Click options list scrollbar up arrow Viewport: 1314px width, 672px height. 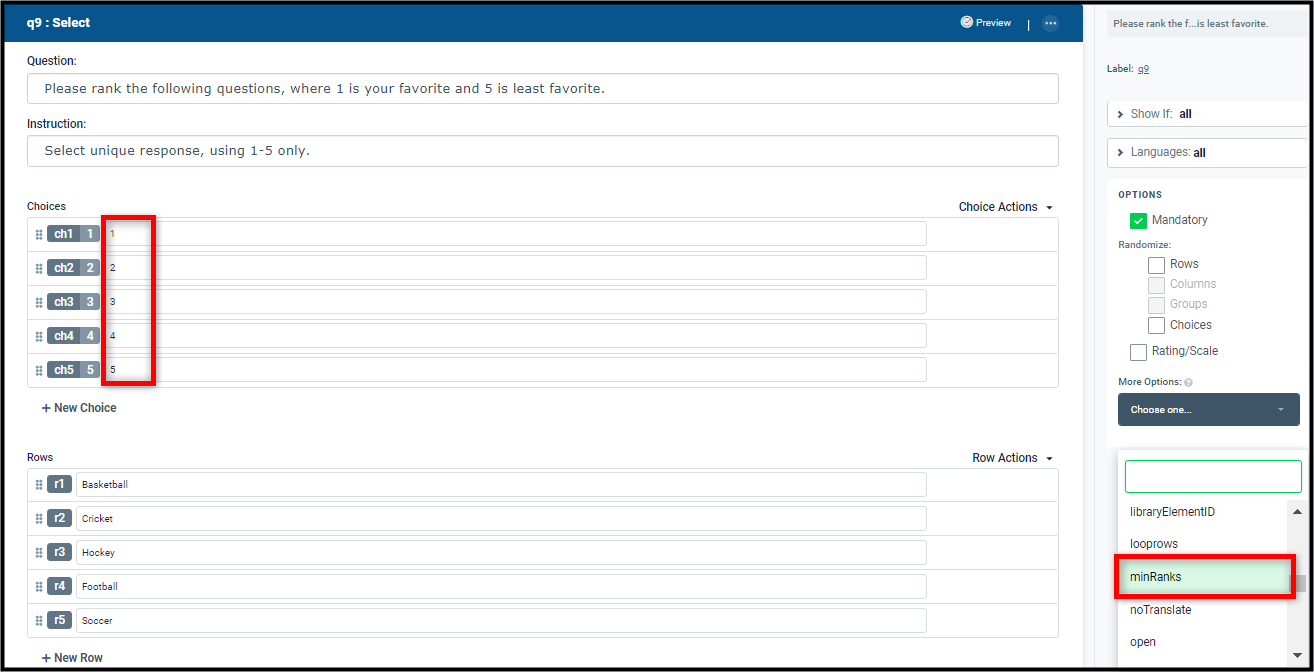pos(1297,512)
